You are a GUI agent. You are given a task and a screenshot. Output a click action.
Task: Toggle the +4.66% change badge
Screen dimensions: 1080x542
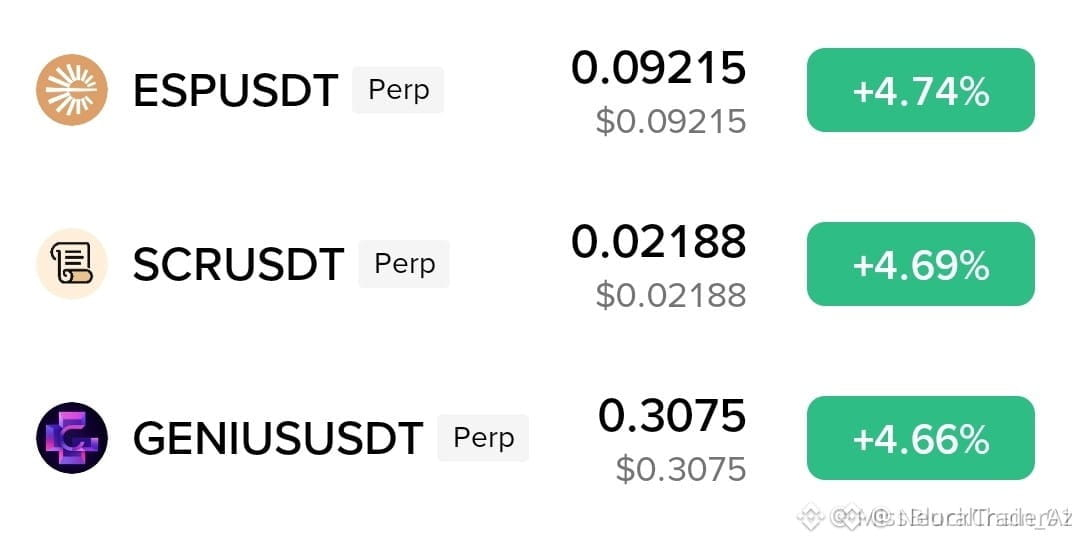pos(920,438)
